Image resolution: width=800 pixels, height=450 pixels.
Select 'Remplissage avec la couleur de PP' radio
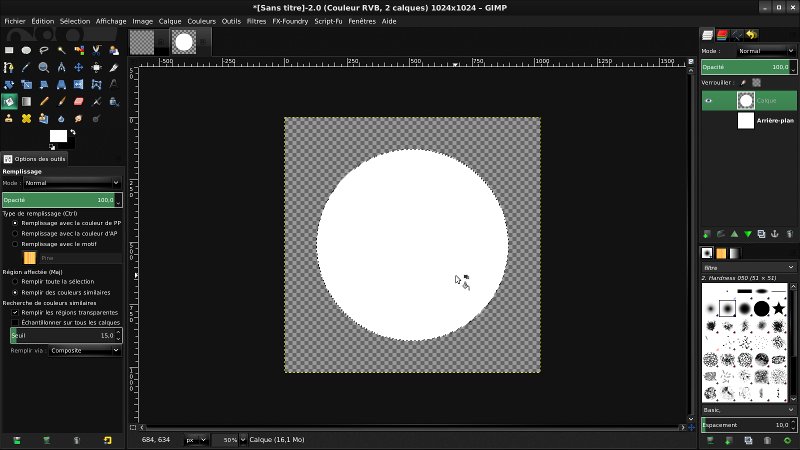[x=15, y=223]
